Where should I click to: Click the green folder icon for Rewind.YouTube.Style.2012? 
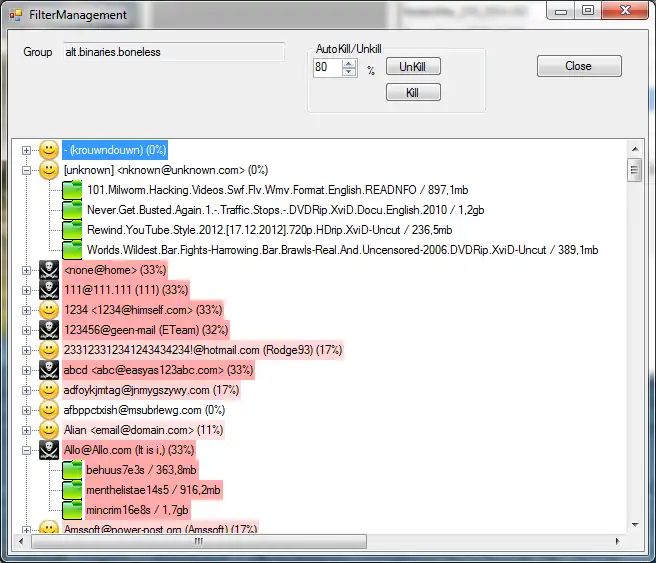click(x=72, y=230)
